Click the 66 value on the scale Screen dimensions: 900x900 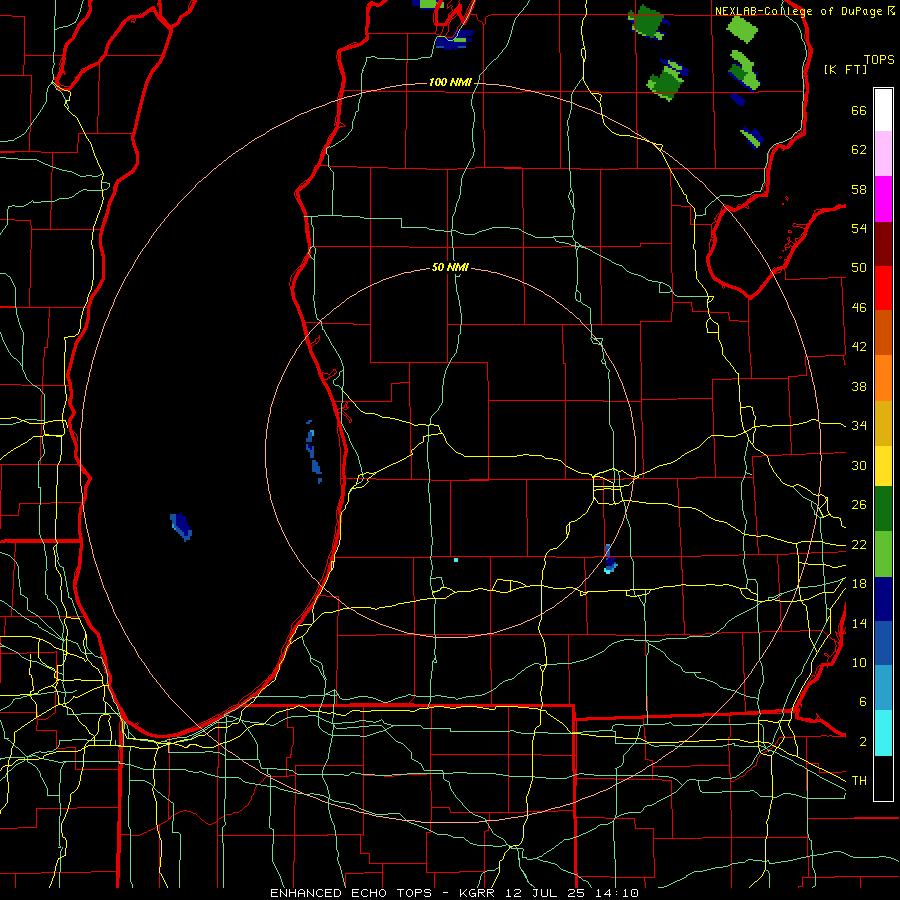859,111
